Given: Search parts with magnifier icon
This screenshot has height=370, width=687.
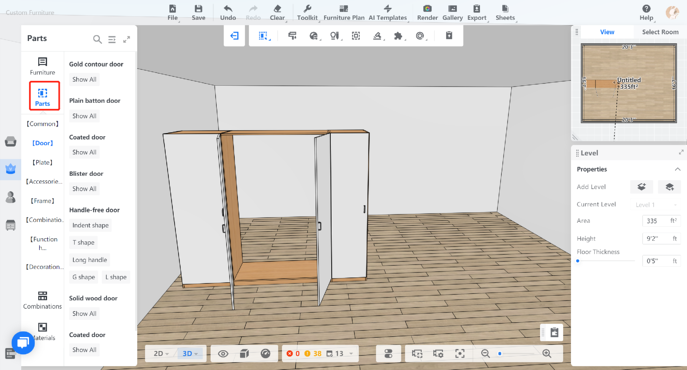Looking at the screenshot, I should point(97,39).
